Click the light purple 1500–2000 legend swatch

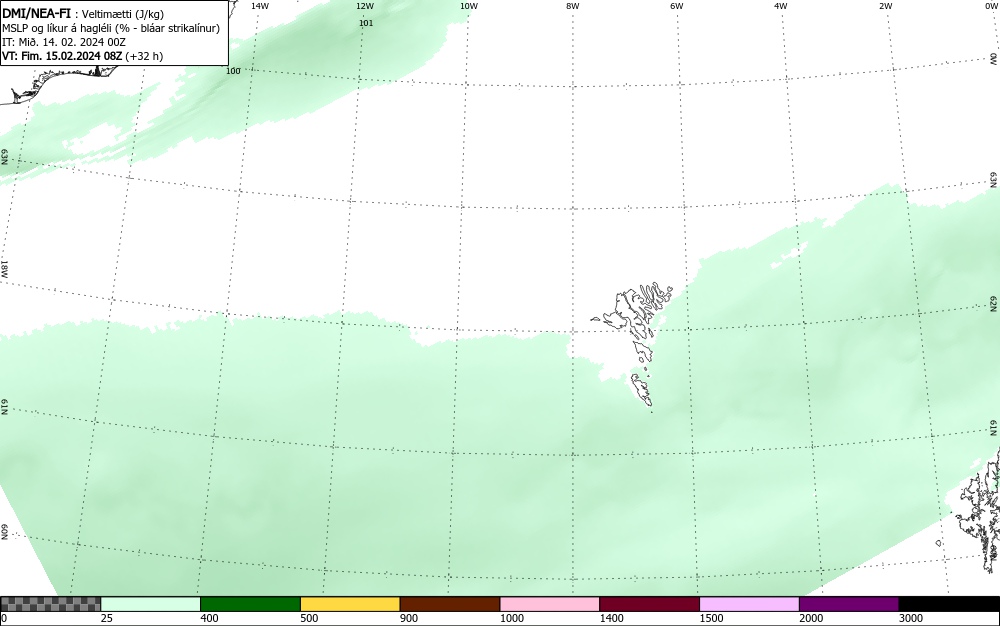[x=749, y=604]
